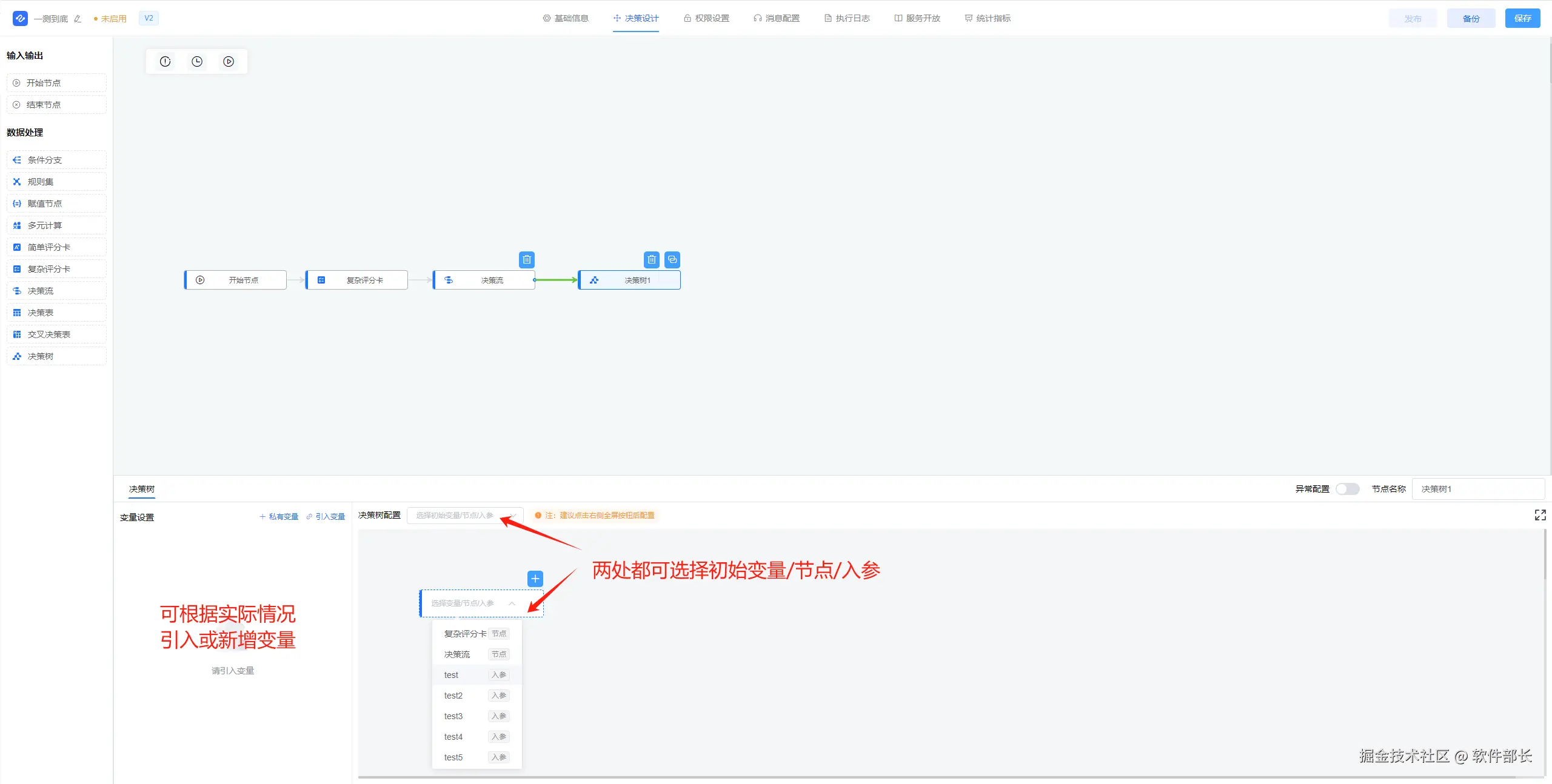1552x784 pixels.
Task: Toggle the 异常配置 switch
Action: pyautogui.click(x=1347, y=489)
